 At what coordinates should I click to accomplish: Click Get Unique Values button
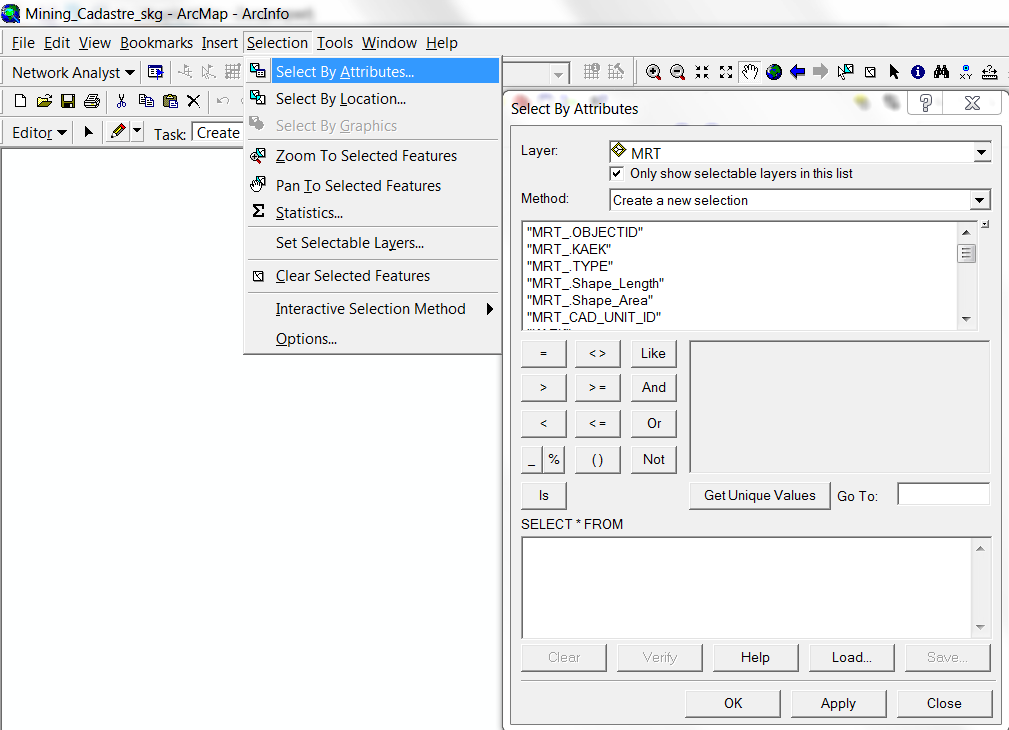(759, 496)
